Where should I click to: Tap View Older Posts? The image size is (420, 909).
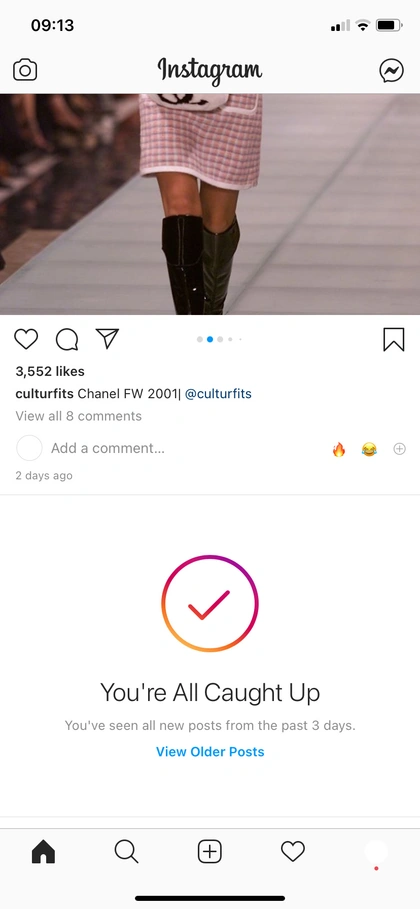pyautogui.click(x=210, y=752)
